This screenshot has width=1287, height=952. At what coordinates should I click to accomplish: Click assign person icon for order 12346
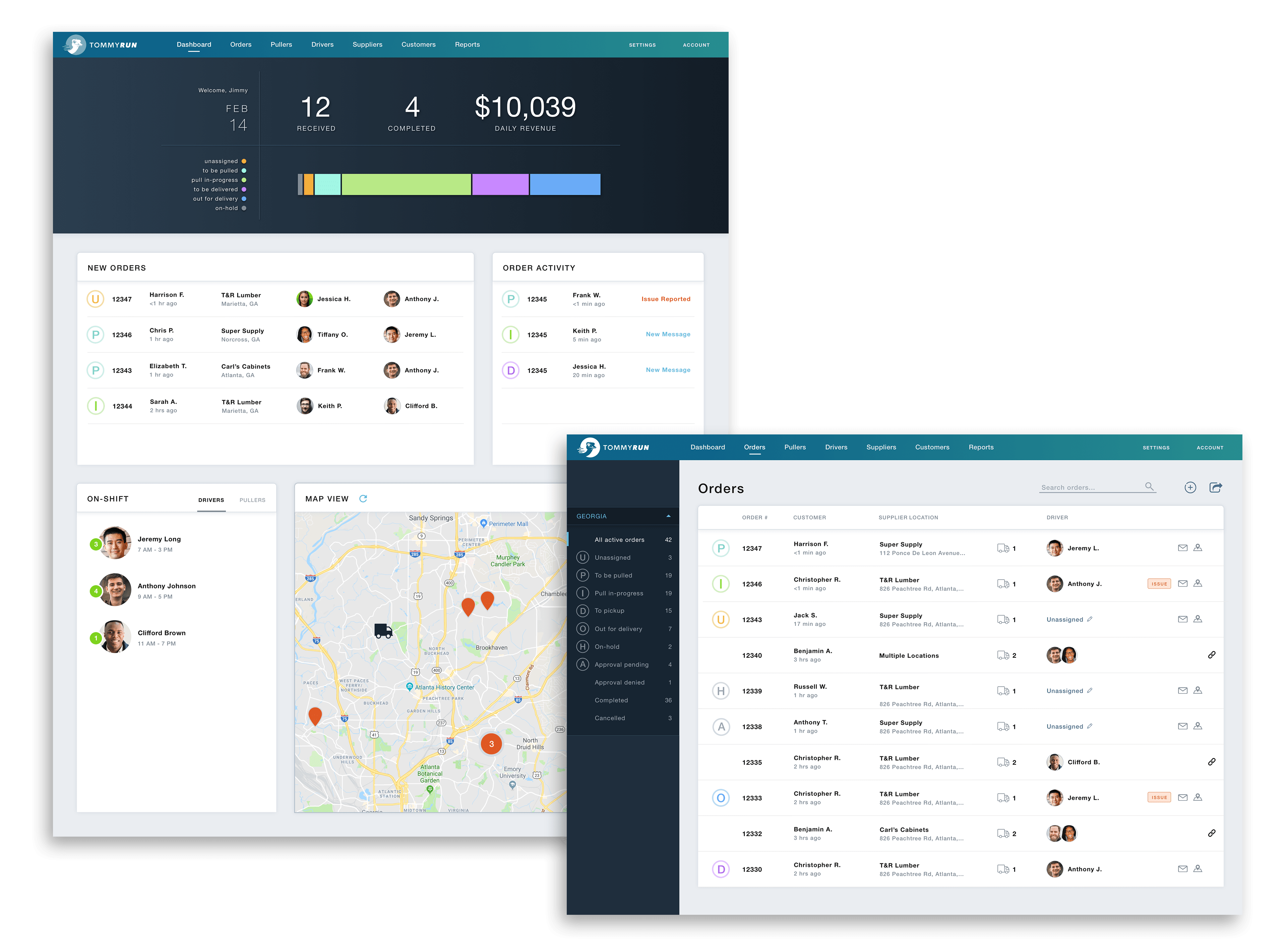click(1198, 583)
